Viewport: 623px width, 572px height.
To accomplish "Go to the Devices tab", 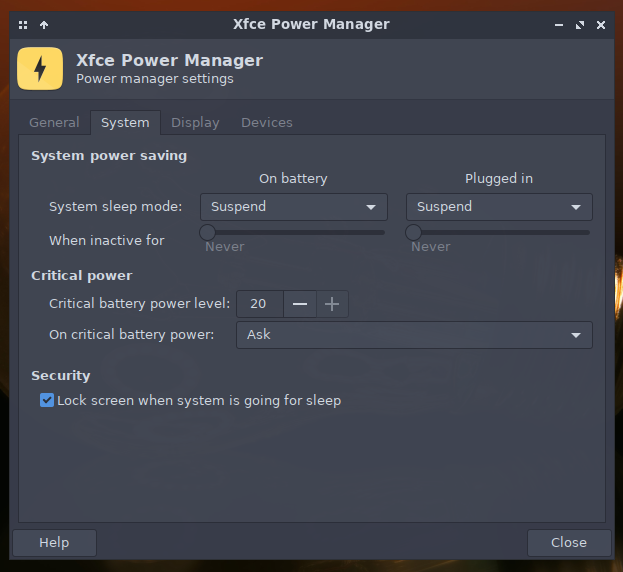I will coord(267,122).
